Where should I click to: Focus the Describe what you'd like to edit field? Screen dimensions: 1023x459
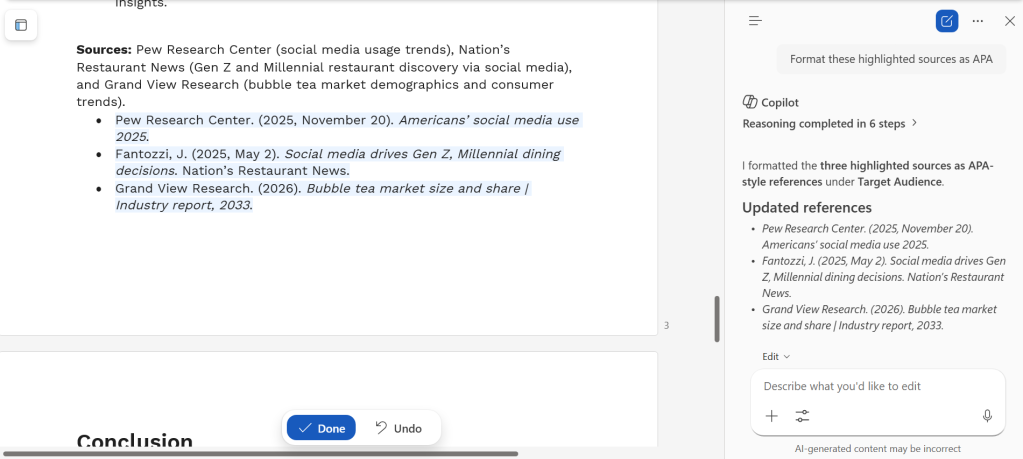point(878,386)
